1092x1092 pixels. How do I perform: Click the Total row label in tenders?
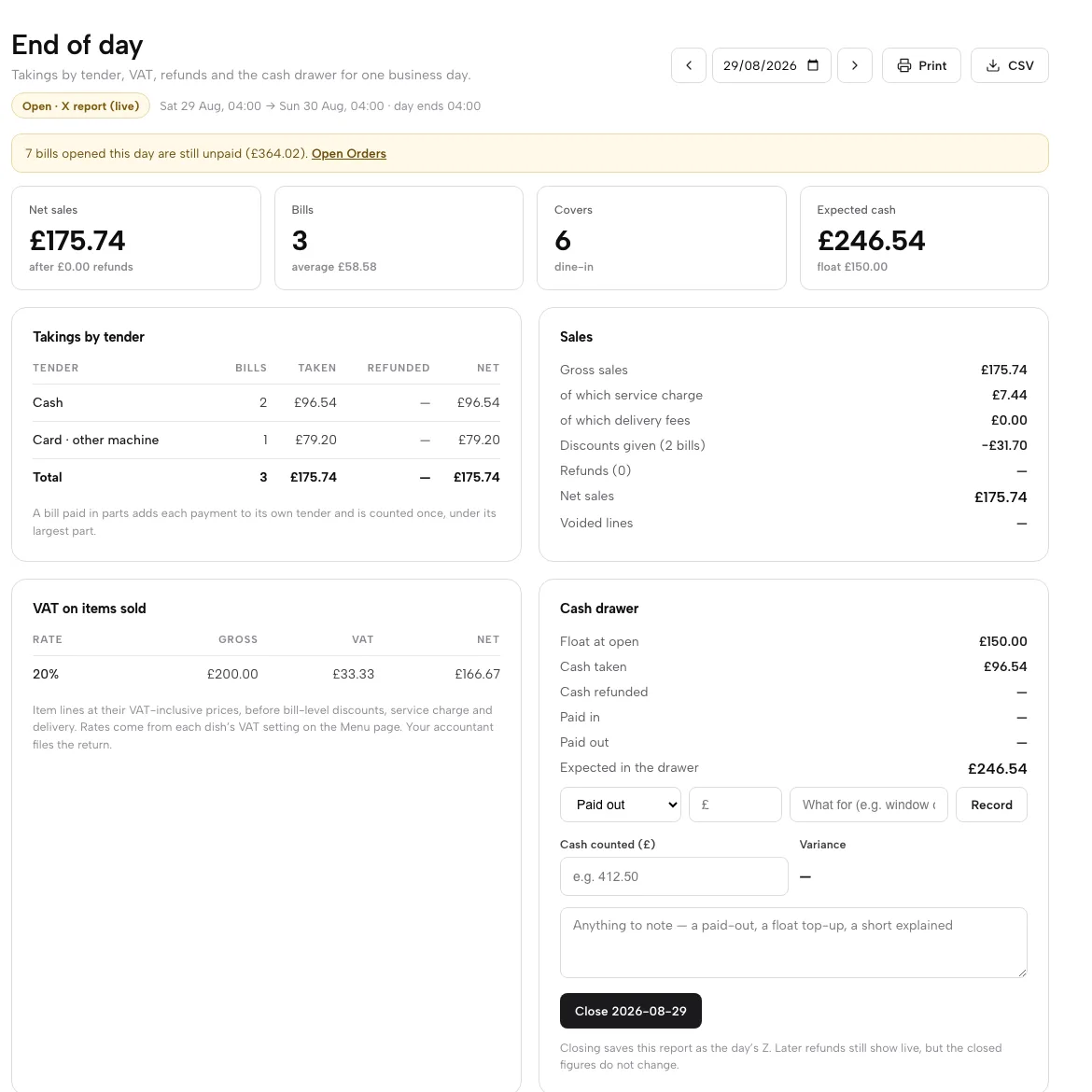tap(48, 478)
